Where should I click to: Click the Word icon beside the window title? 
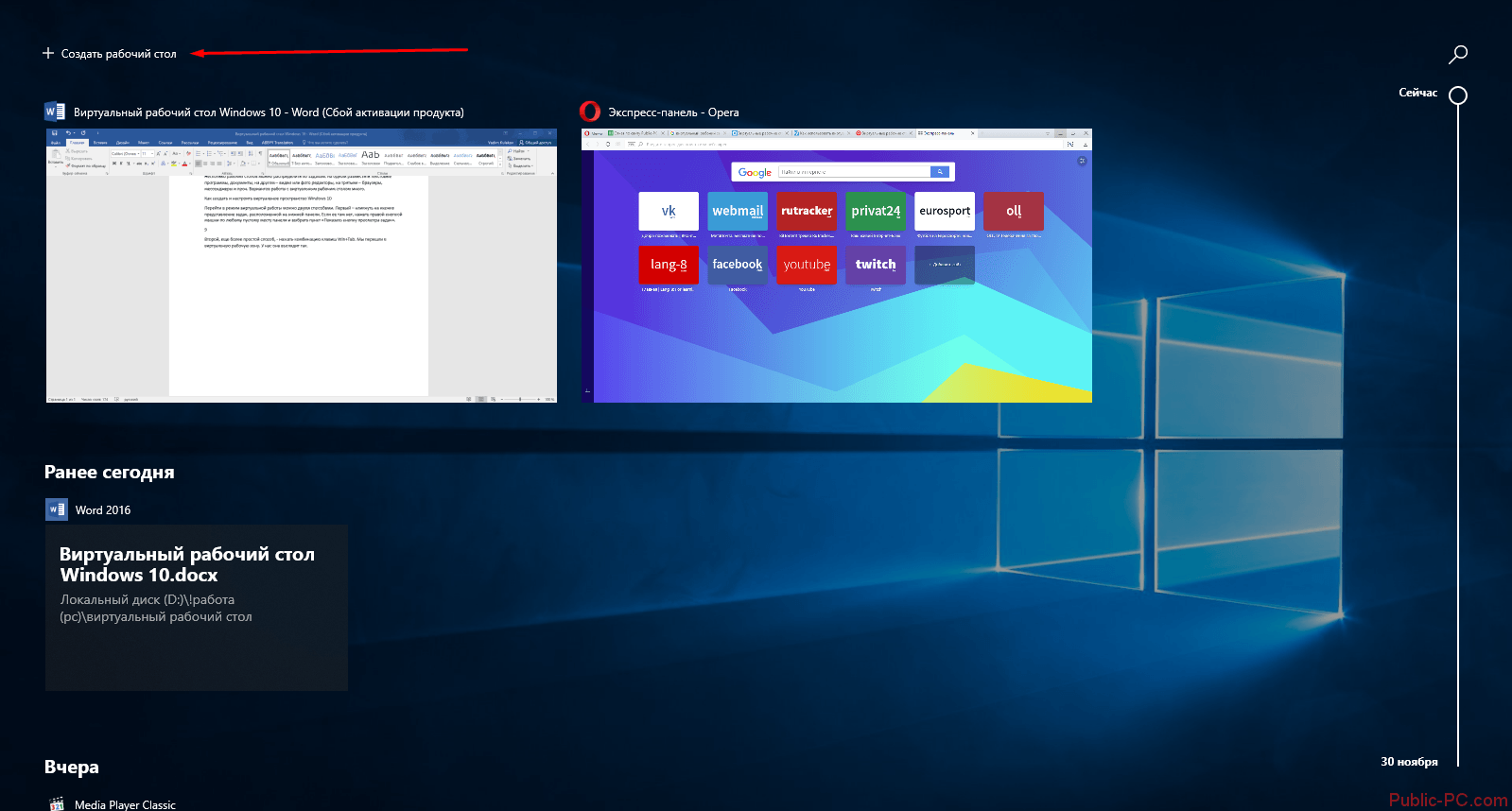(x=55, y=112)
